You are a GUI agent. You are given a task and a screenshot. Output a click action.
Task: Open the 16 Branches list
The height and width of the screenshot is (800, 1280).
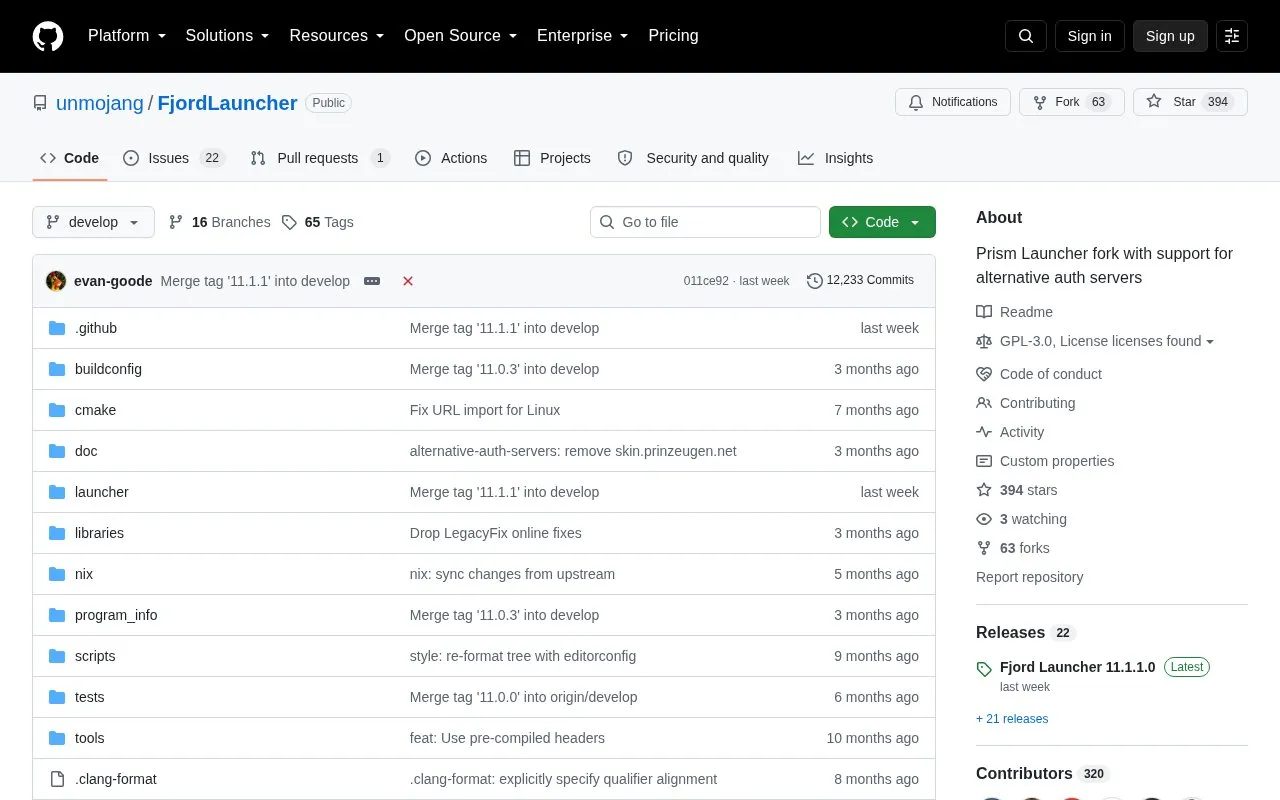click(x=220, y=222)
